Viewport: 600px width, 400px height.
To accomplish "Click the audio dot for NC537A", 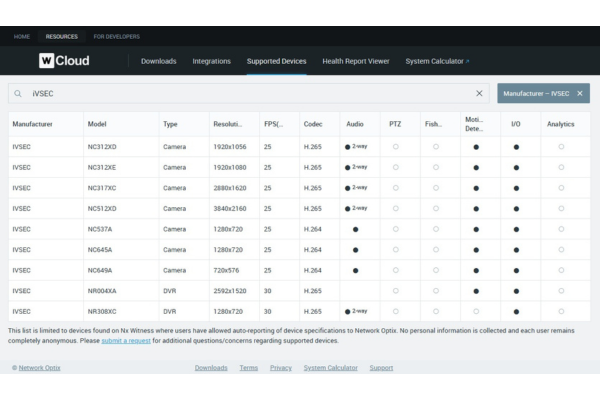I will coord(355,230).
